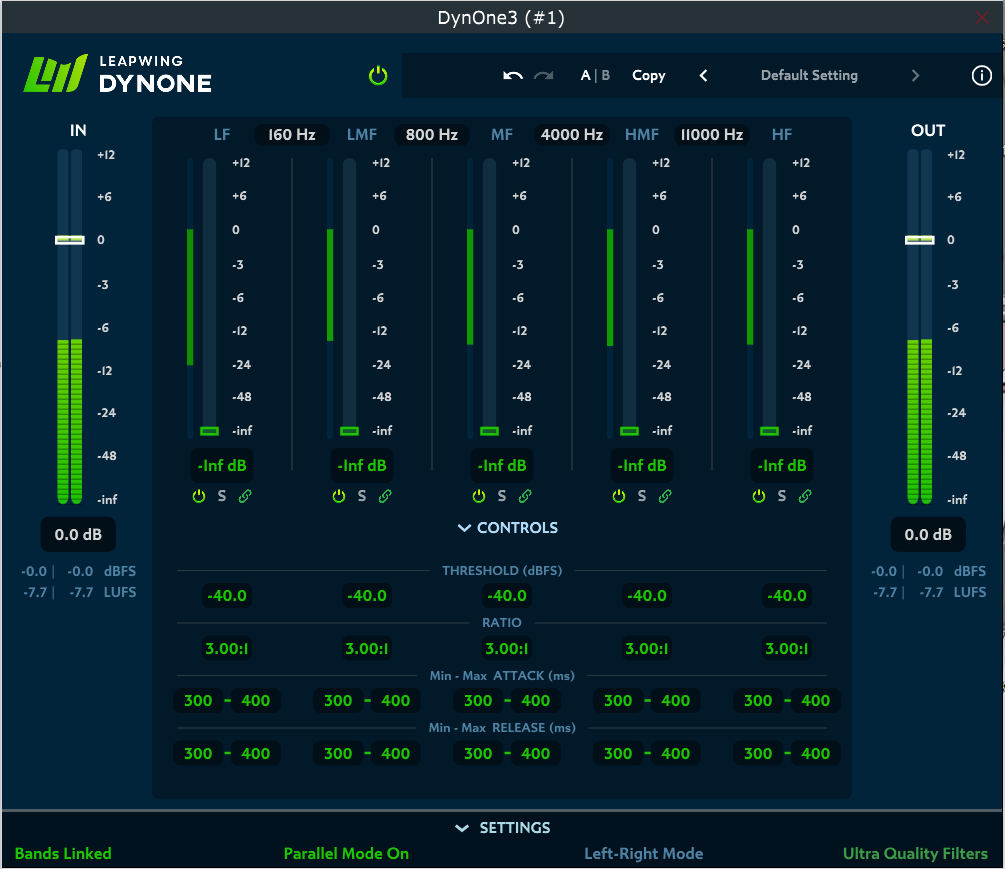Toggle the main plugin power button

click(378, 76)
